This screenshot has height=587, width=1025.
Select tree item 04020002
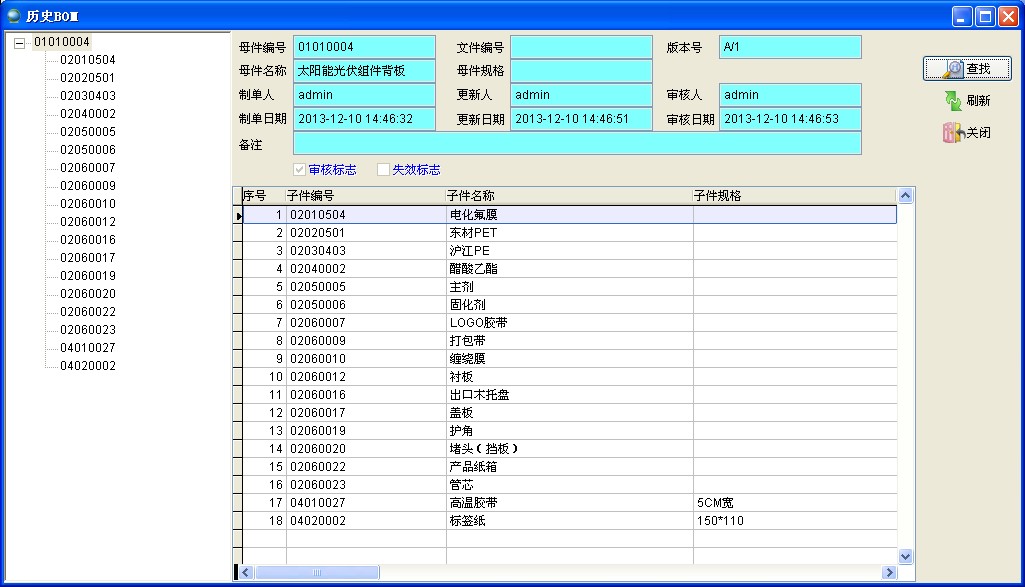click(88, 366)
